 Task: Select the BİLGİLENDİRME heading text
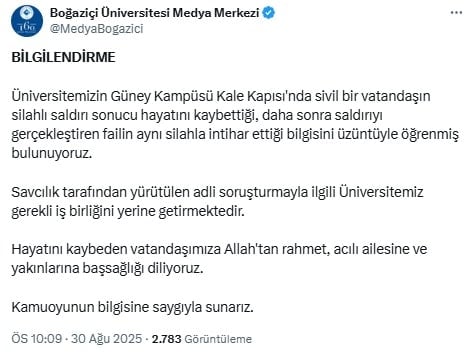pyautogui.click(x=63, y=57)
